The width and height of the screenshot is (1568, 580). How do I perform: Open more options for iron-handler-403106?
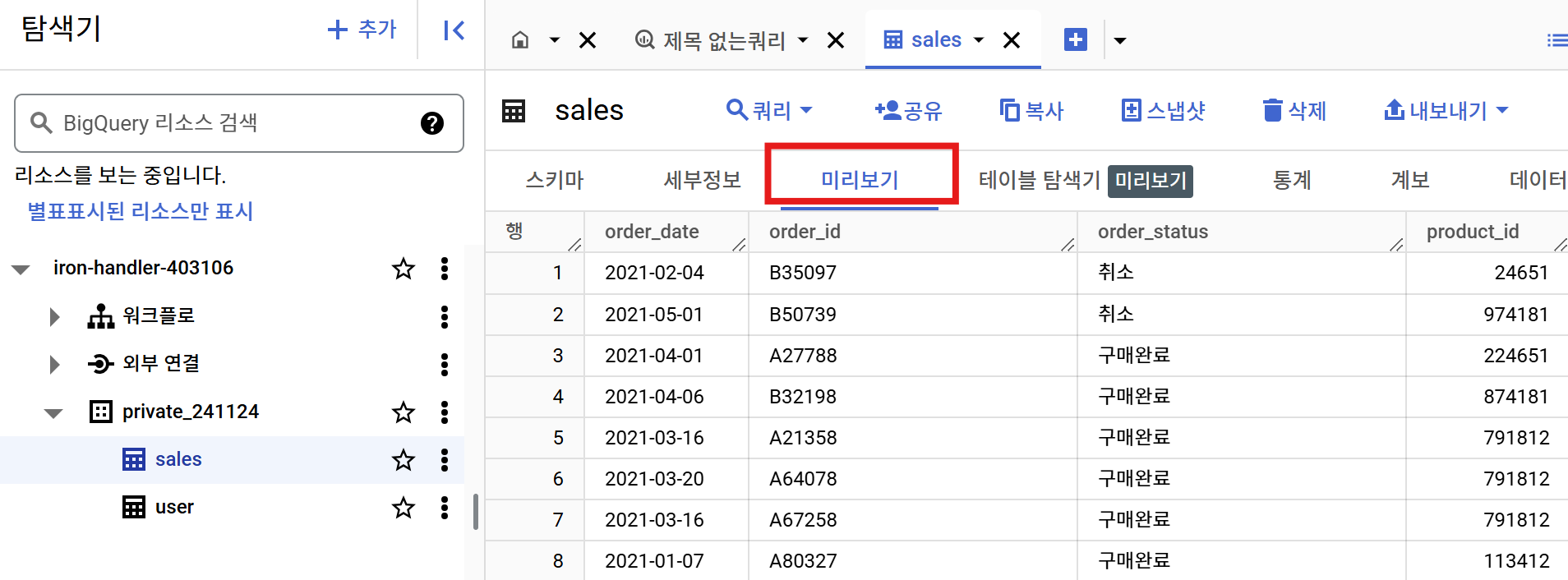pos(445,269)
